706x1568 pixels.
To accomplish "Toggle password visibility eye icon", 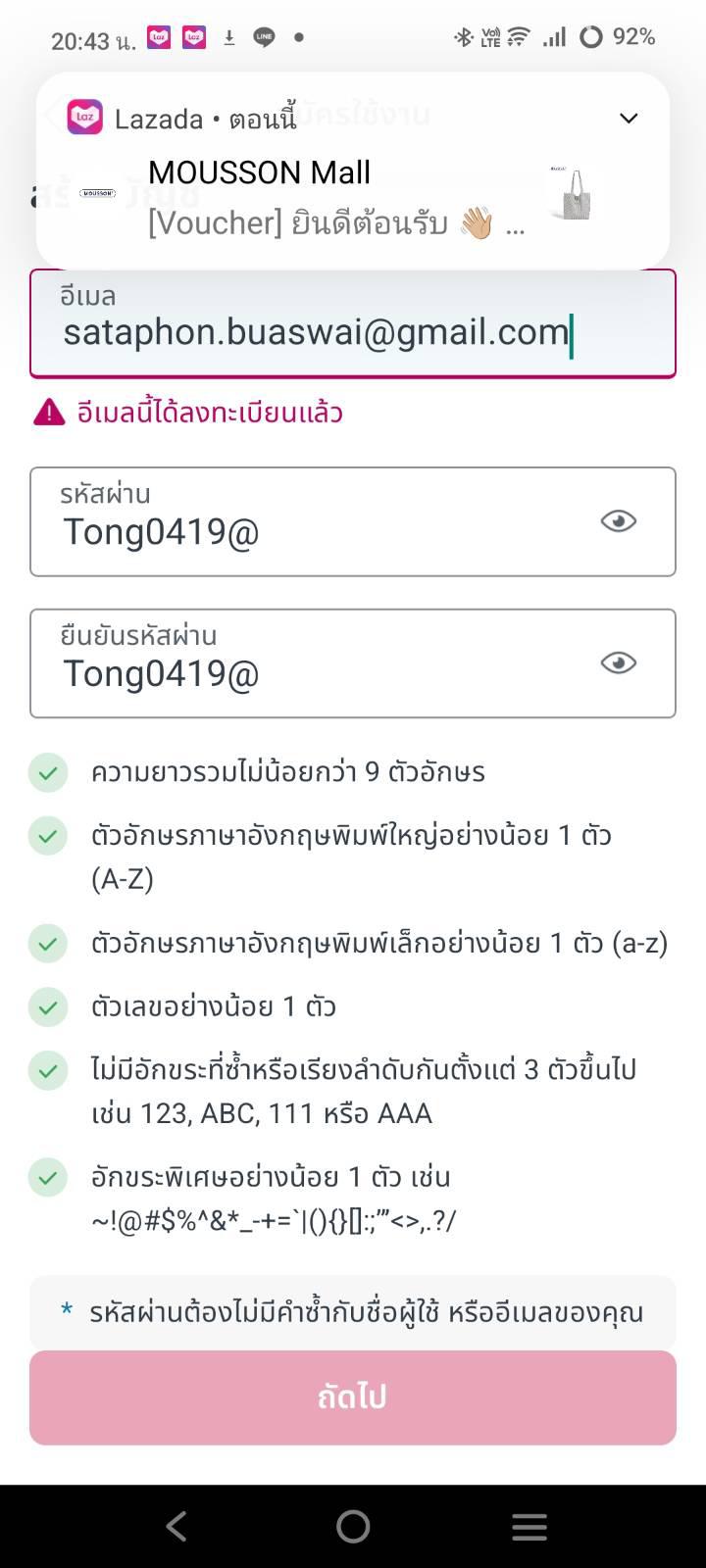I will tap(618, 521).
